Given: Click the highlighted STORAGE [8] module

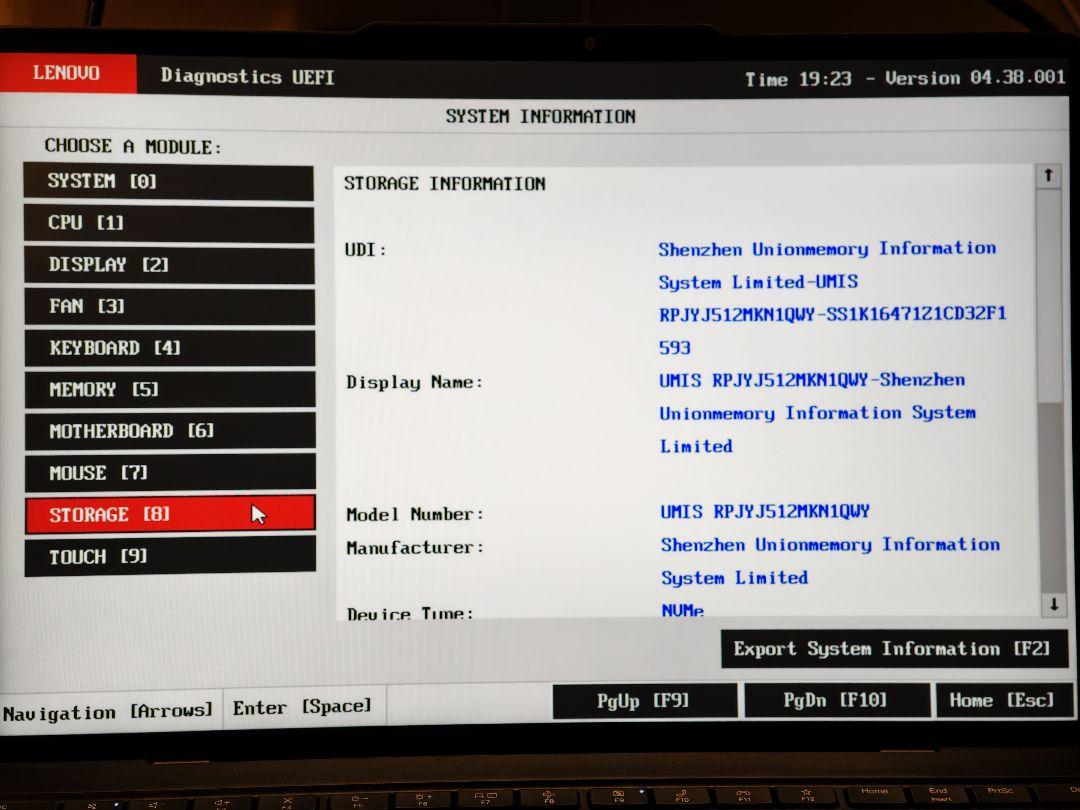Looking at the screenshot, I should [x=170, y=514].
